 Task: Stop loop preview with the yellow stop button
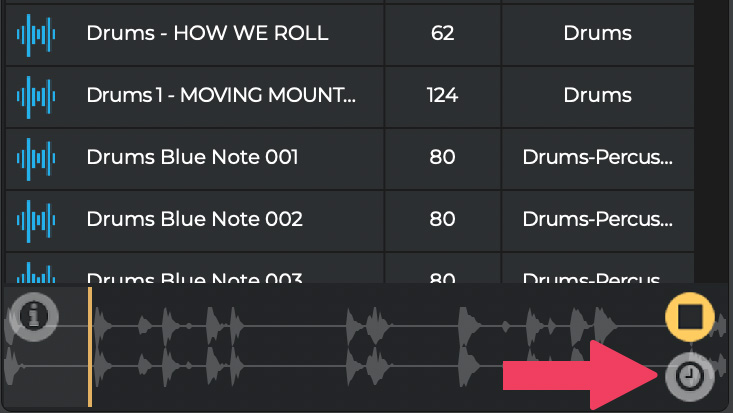[x=690, y=319]
